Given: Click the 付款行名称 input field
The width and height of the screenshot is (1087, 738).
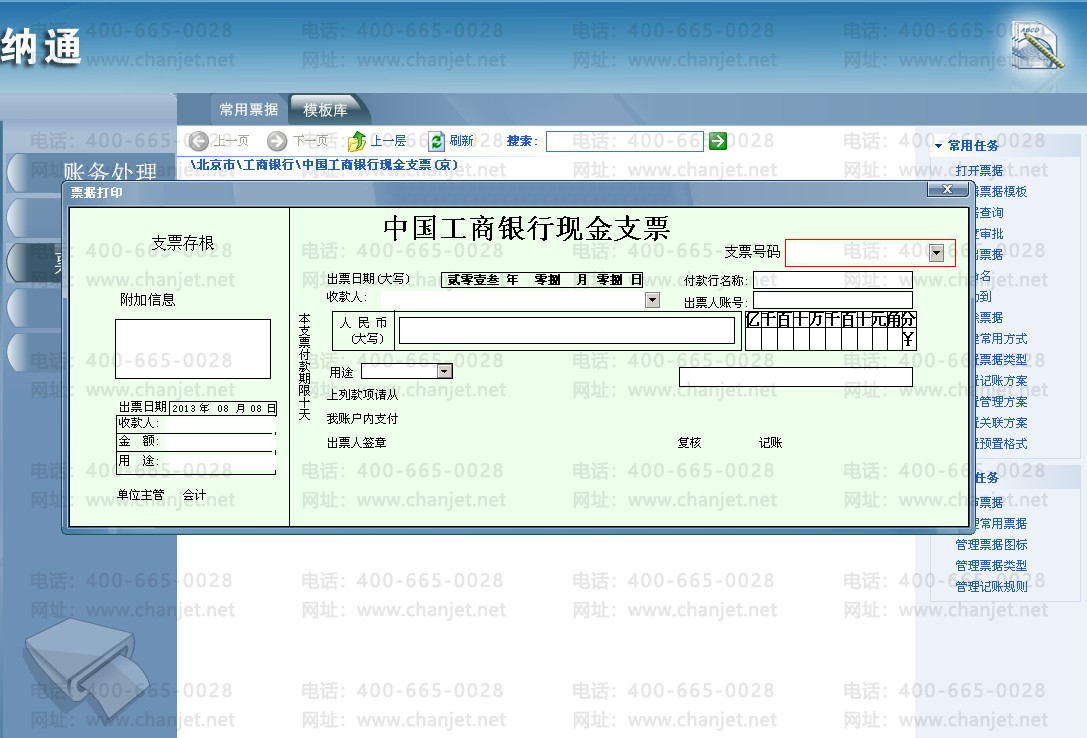Looking at the screenshot, I should coord(833,280).
